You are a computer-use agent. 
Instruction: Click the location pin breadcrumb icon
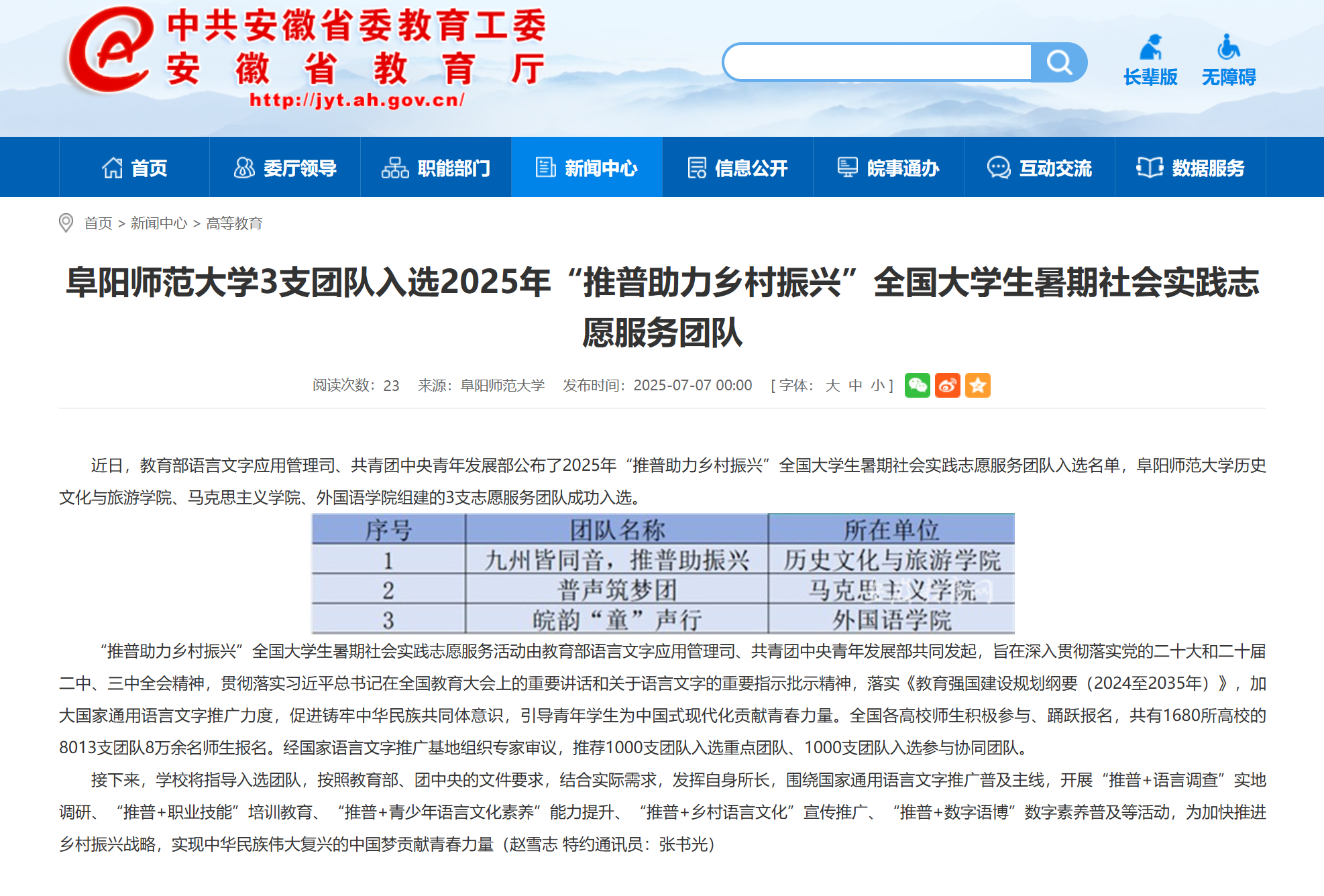tap(66, 223)
